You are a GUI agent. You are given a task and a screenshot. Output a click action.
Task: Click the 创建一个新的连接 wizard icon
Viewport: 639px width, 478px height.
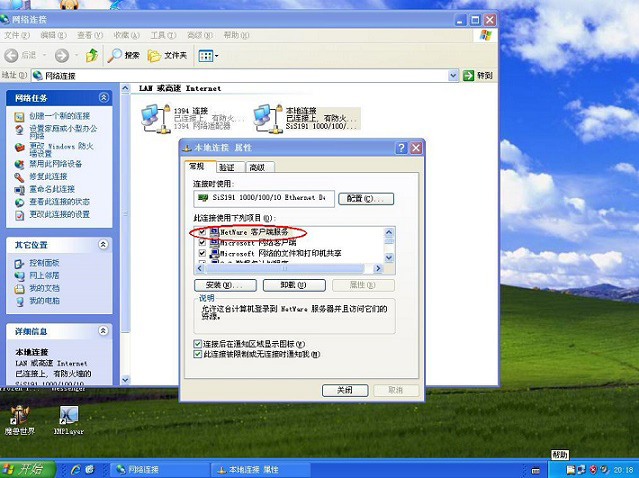pyautogui.click(x=19, y=117)
